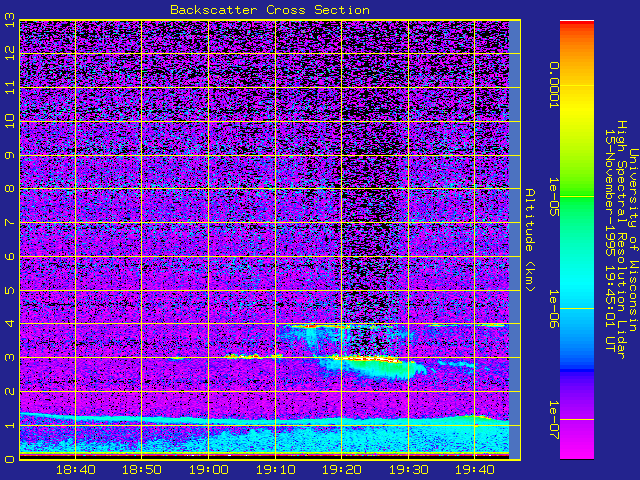Click the 19:20 time axis label
Screen dimensions: 640x480
click(x=342, y=470)
